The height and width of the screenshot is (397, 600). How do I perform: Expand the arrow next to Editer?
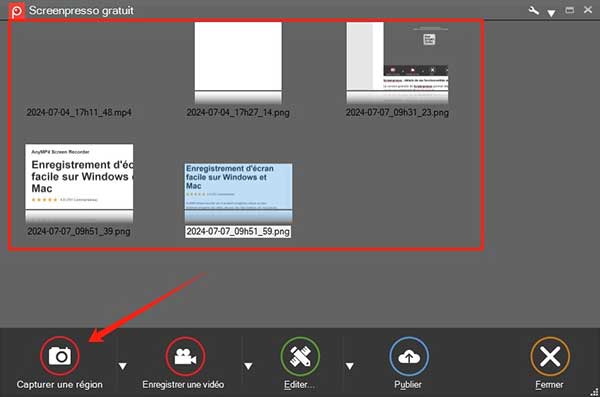349,366
